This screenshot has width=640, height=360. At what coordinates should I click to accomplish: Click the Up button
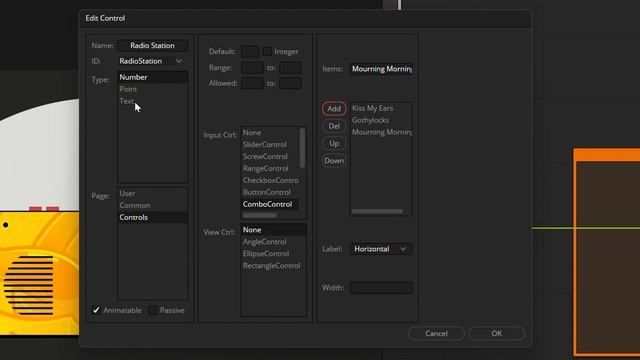pyautogui.click(x=334, y=144)
